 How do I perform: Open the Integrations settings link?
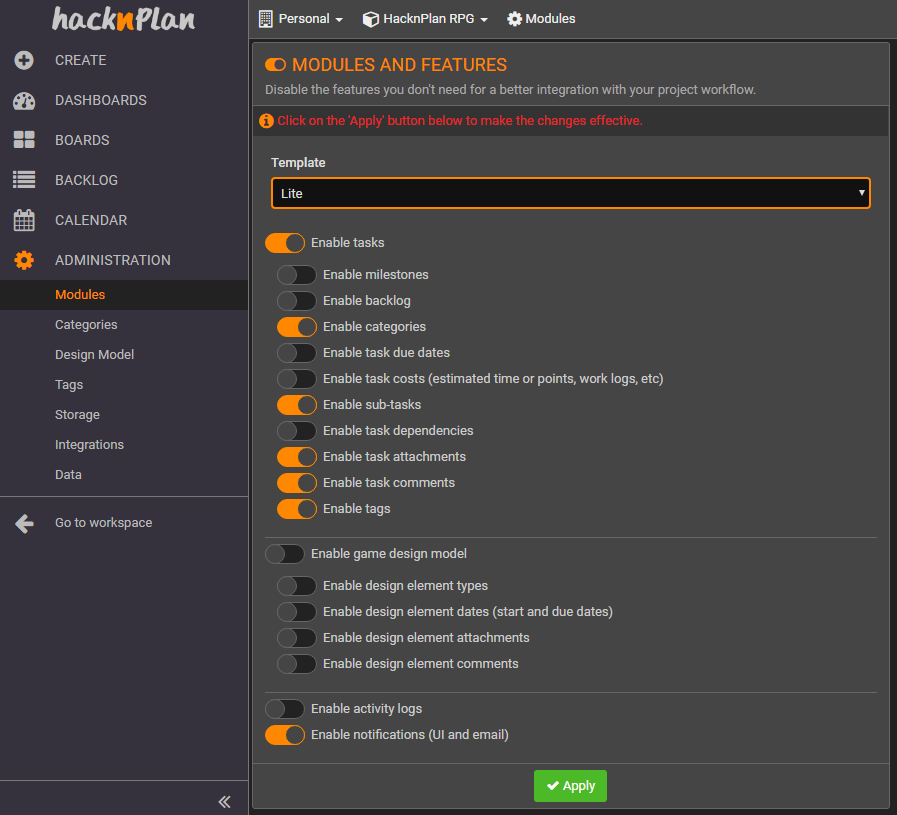[89, 445]
